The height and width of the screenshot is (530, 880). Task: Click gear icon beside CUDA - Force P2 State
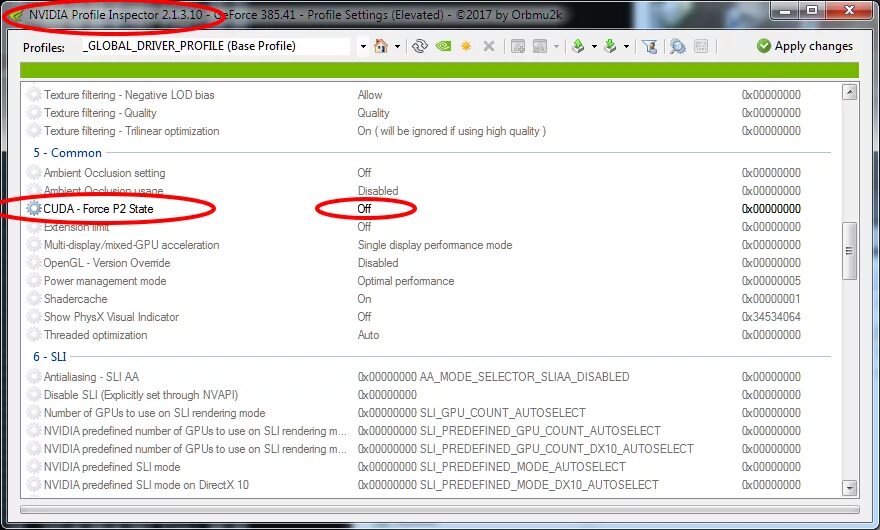coord(34,209)
